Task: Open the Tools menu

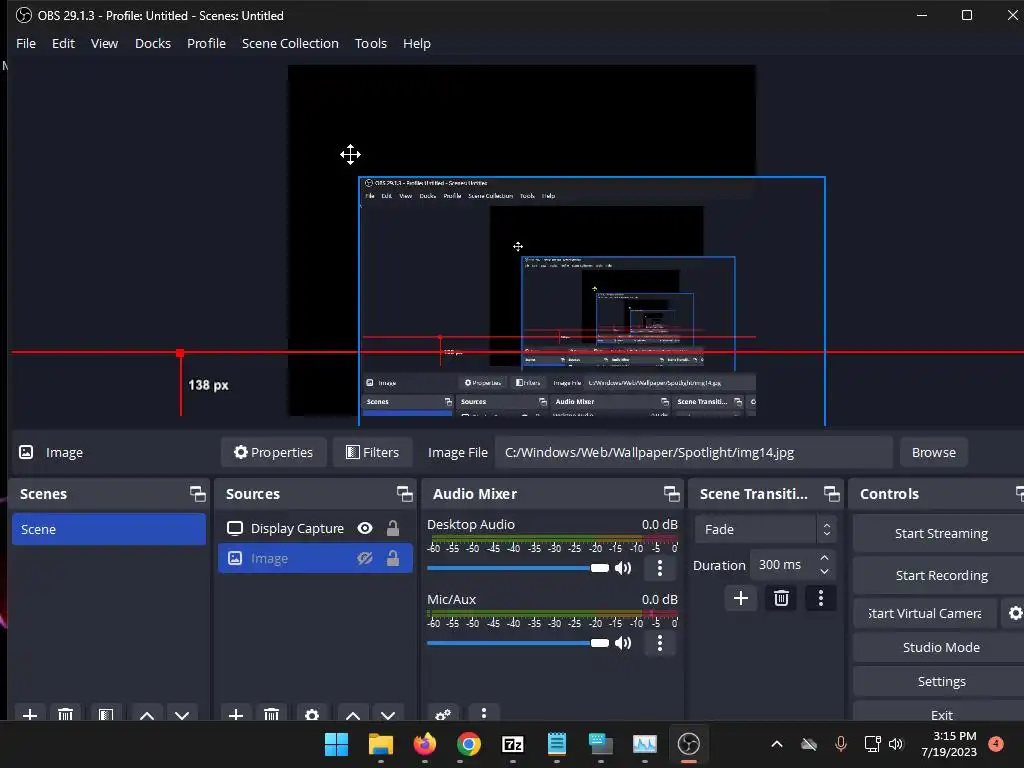Action: 371,44
